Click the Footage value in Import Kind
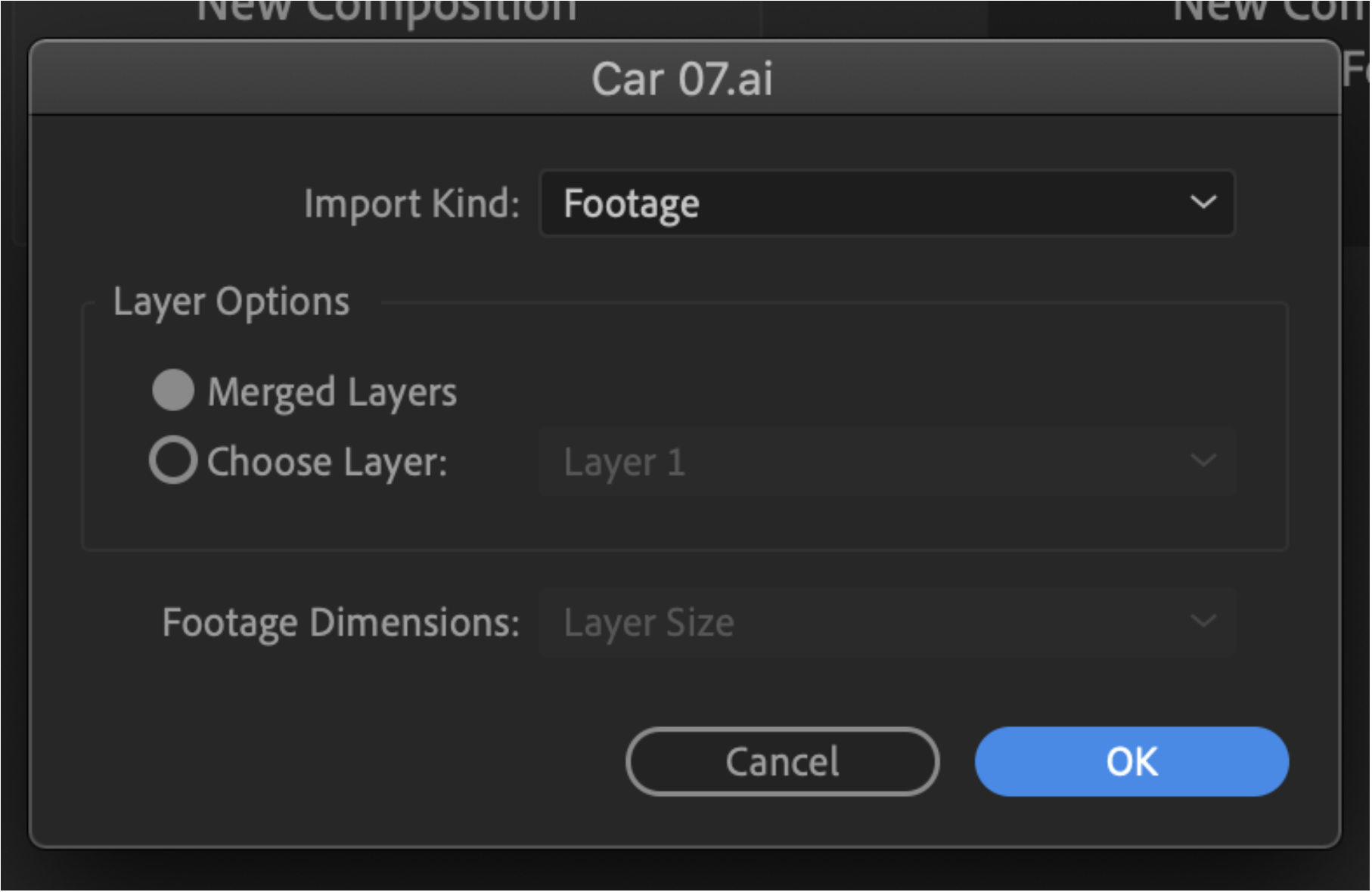This screenshot has width=1372, height=892. tap(632, 204)
